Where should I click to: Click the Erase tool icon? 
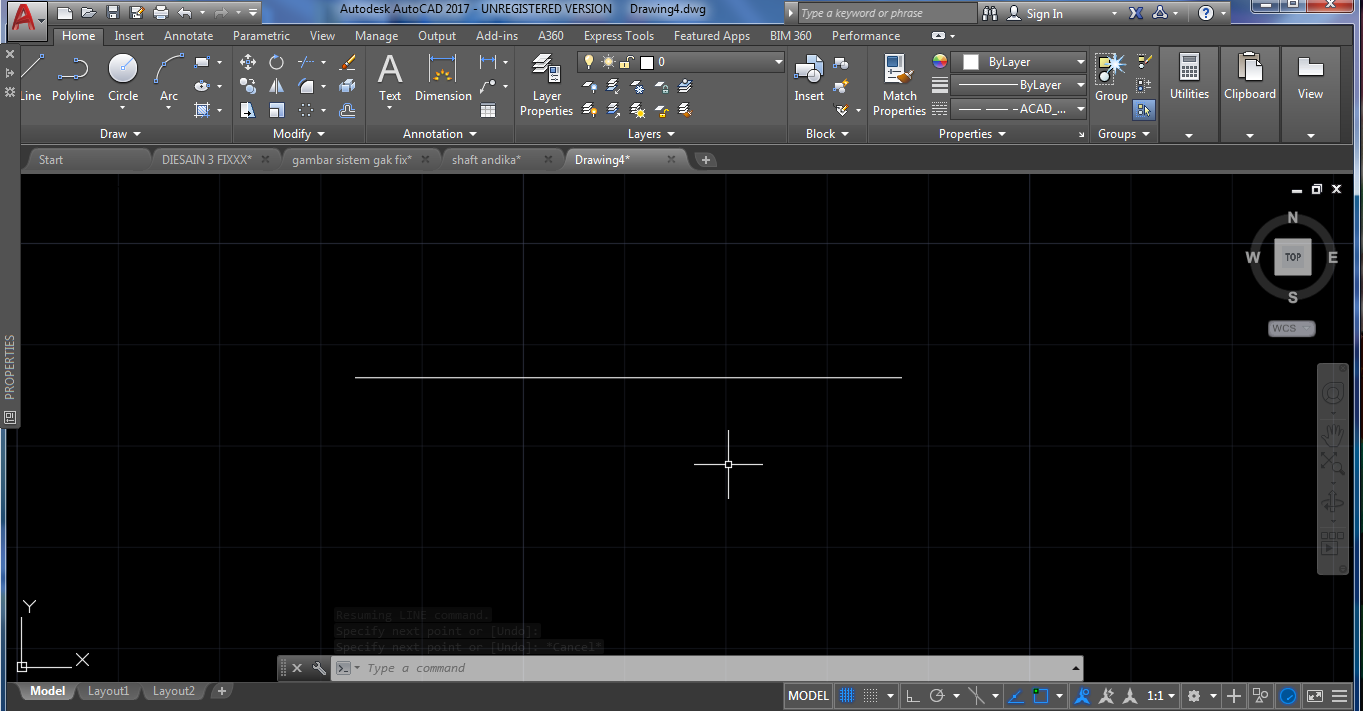(347, 62)
